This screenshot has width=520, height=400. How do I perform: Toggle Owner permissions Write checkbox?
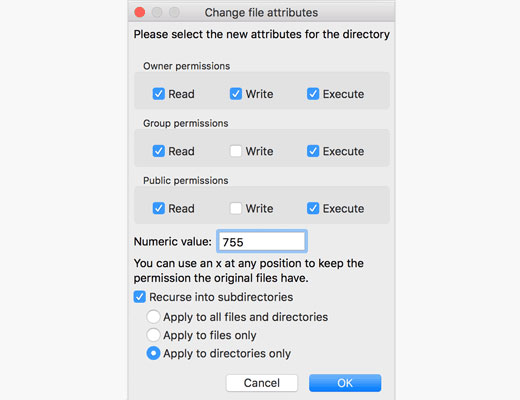[x=236, y=94]
